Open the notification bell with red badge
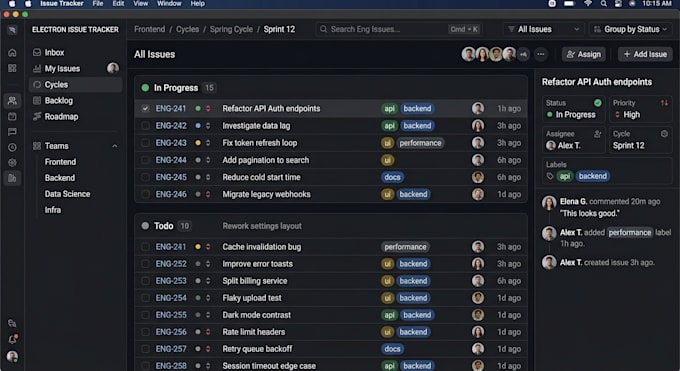The image size is (680, 371). [13, 339]
